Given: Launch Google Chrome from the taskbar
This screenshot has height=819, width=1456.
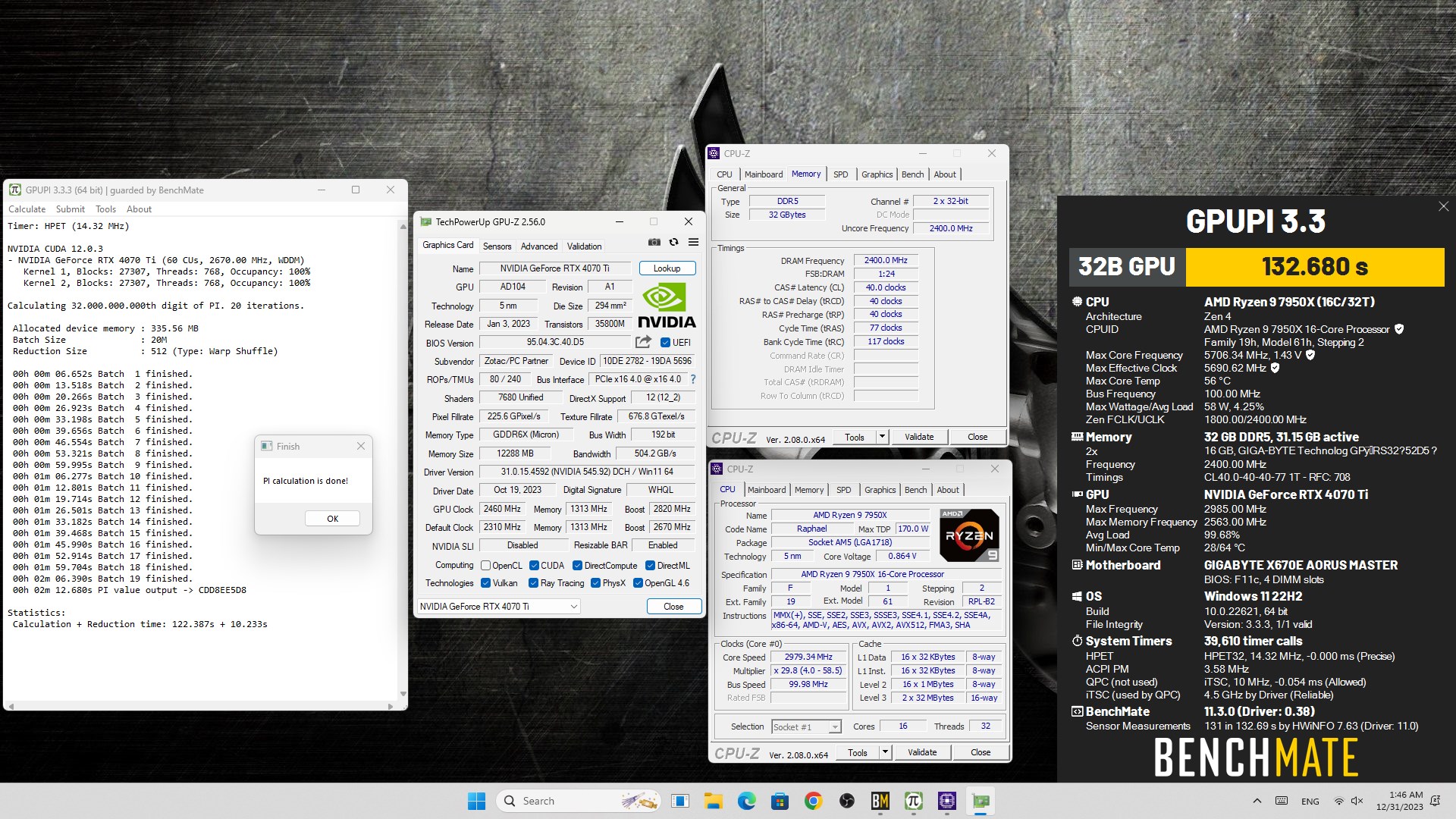Looking at the screenshot, I should [x=813, y=801].
